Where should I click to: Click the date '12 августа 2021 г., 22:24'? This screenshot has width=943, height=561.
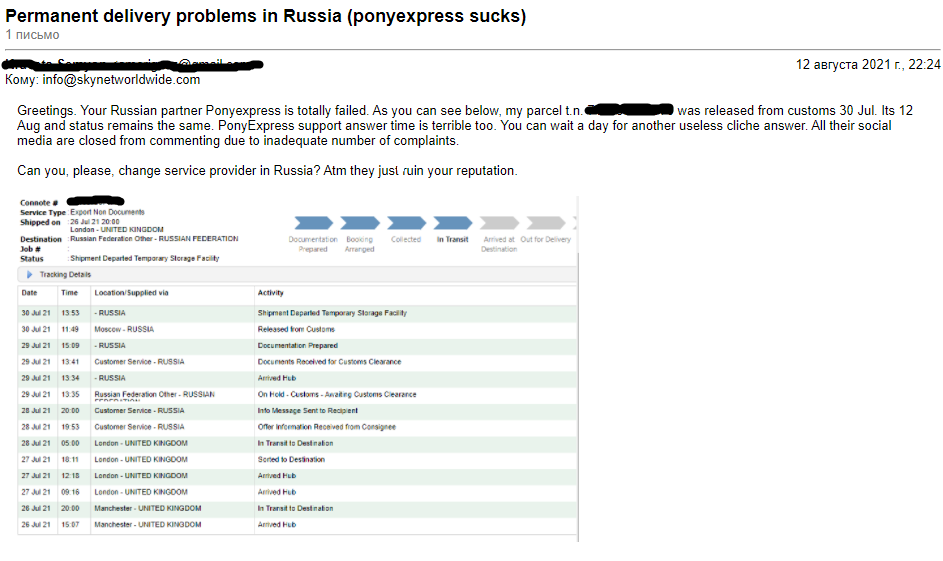(868, 64)
